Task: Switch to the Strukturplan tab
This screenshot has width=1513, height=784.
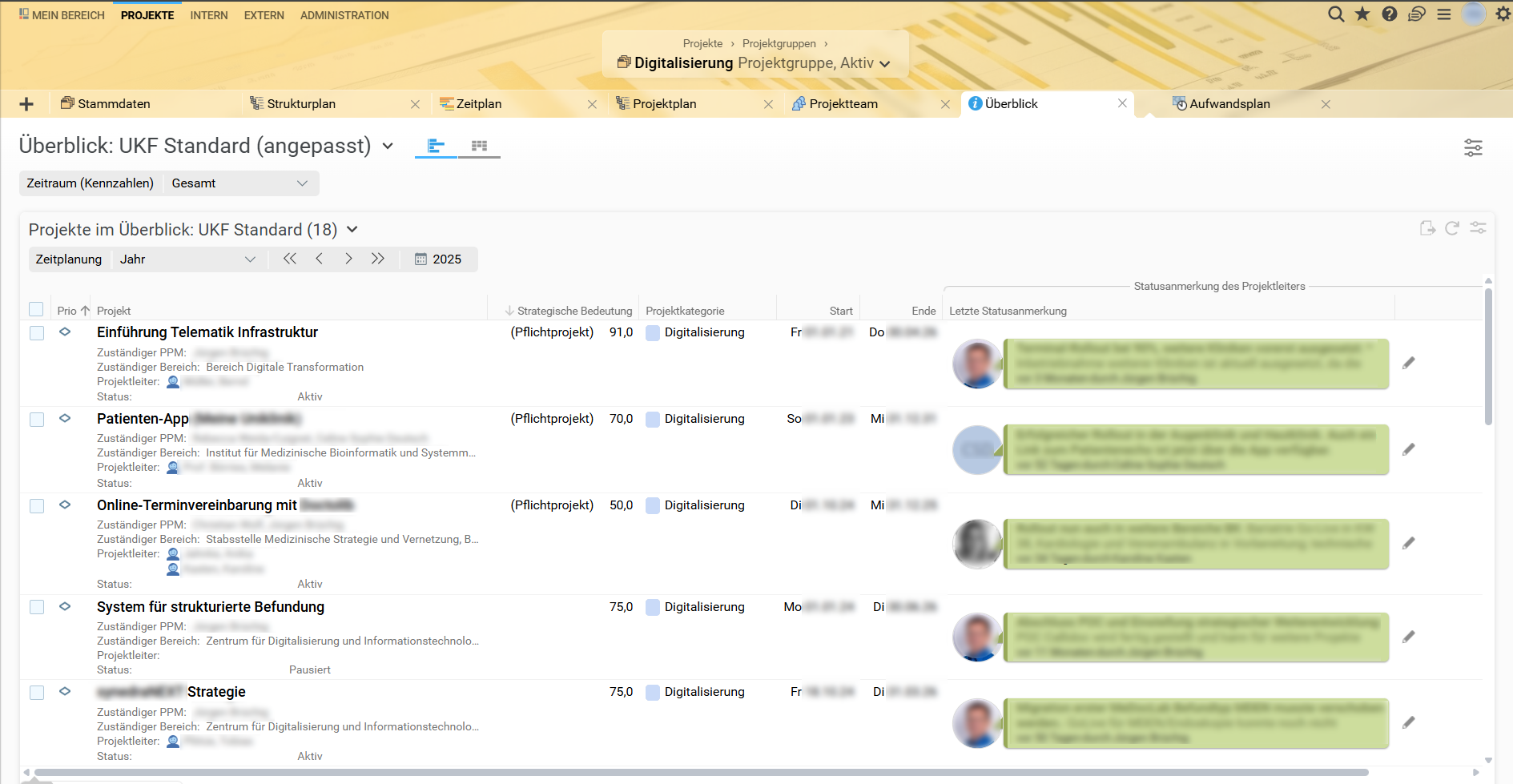Action: 301,104
